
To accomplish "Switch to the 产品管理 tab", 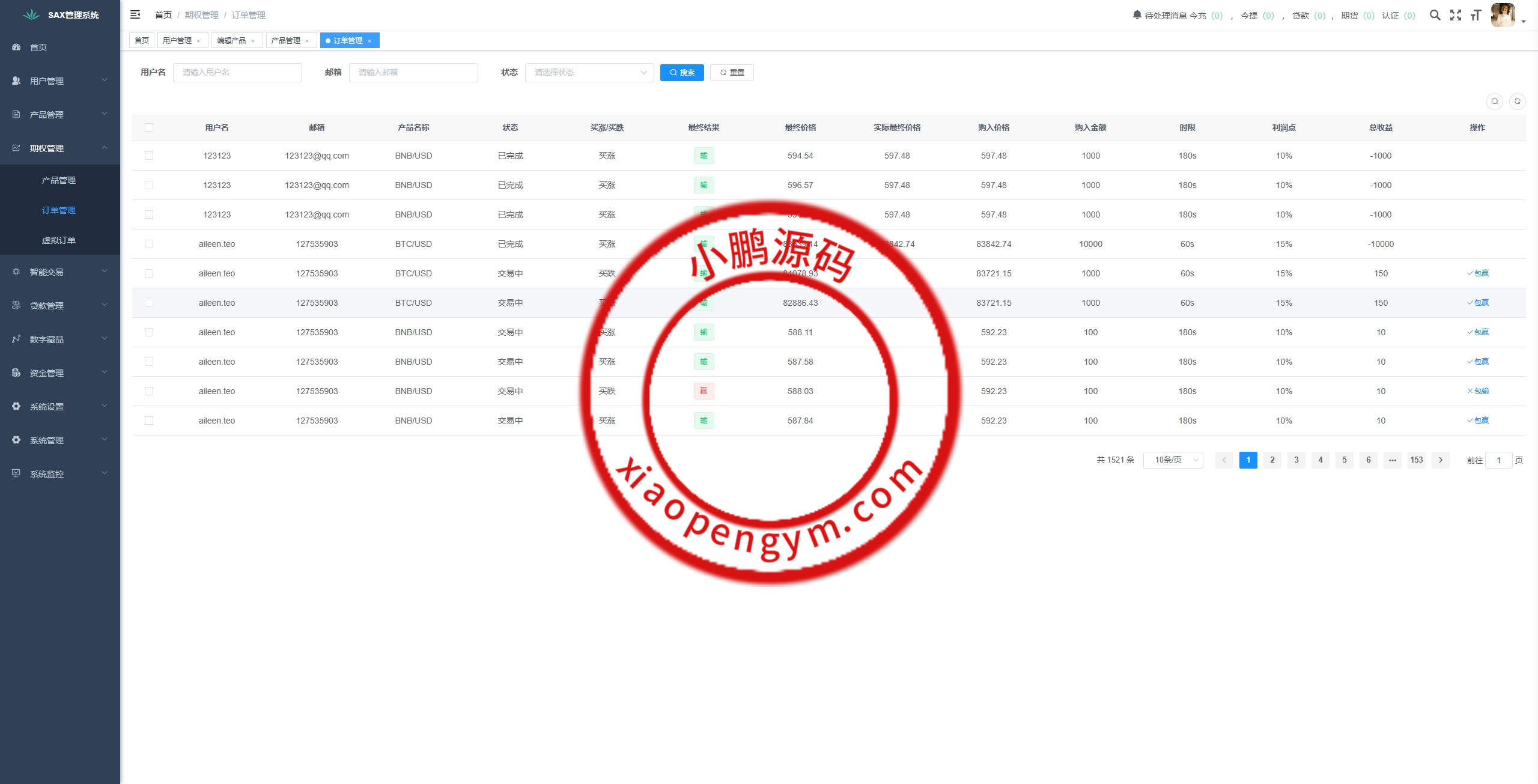I will pos(286,41).
